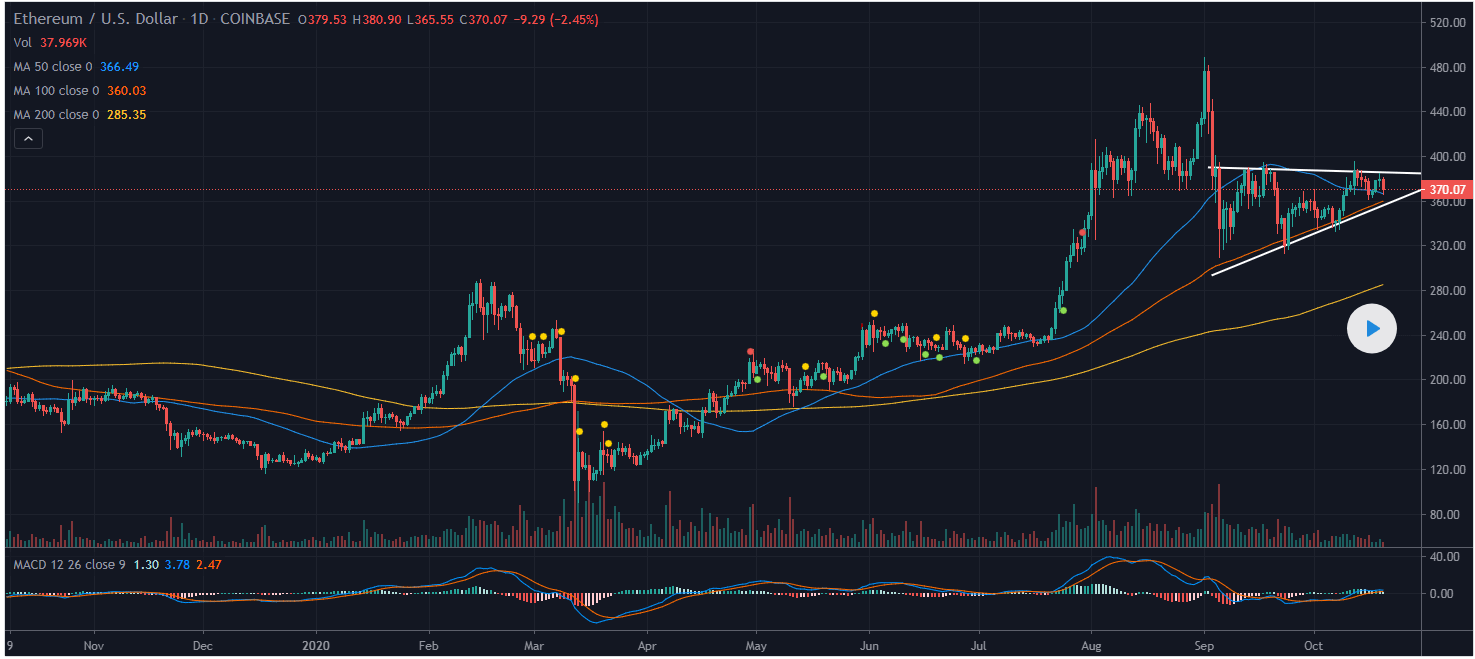Click the 80.00 price axis label
Screen dimensions: 1475x659
[1447, 515]
